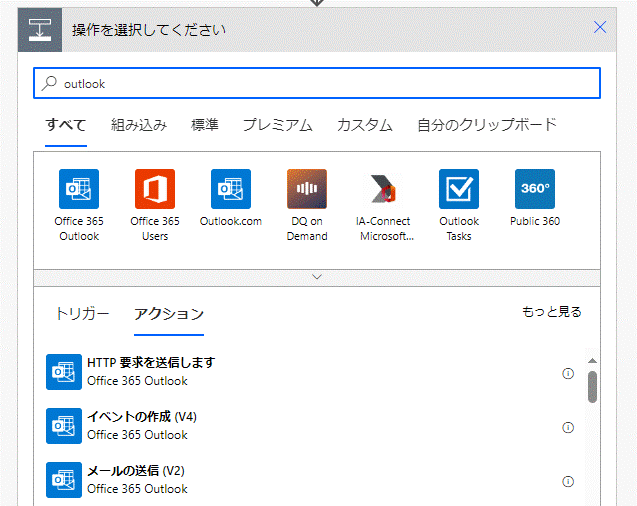Select the Office 365 Outlook connector icon
637x506 pixels.
pyautogui.click(x=79, y=189)
